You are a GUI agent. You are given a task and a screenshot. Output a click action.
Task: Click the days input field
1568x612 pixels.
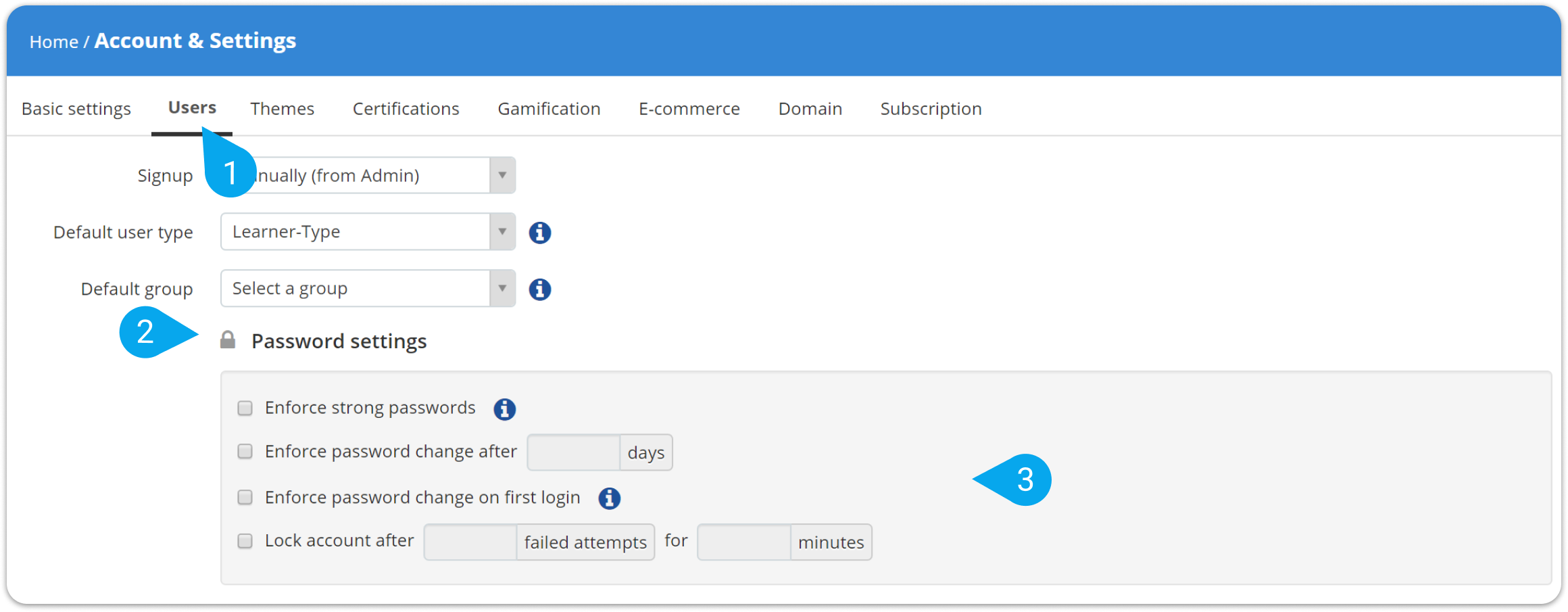[x=573, y=452]
